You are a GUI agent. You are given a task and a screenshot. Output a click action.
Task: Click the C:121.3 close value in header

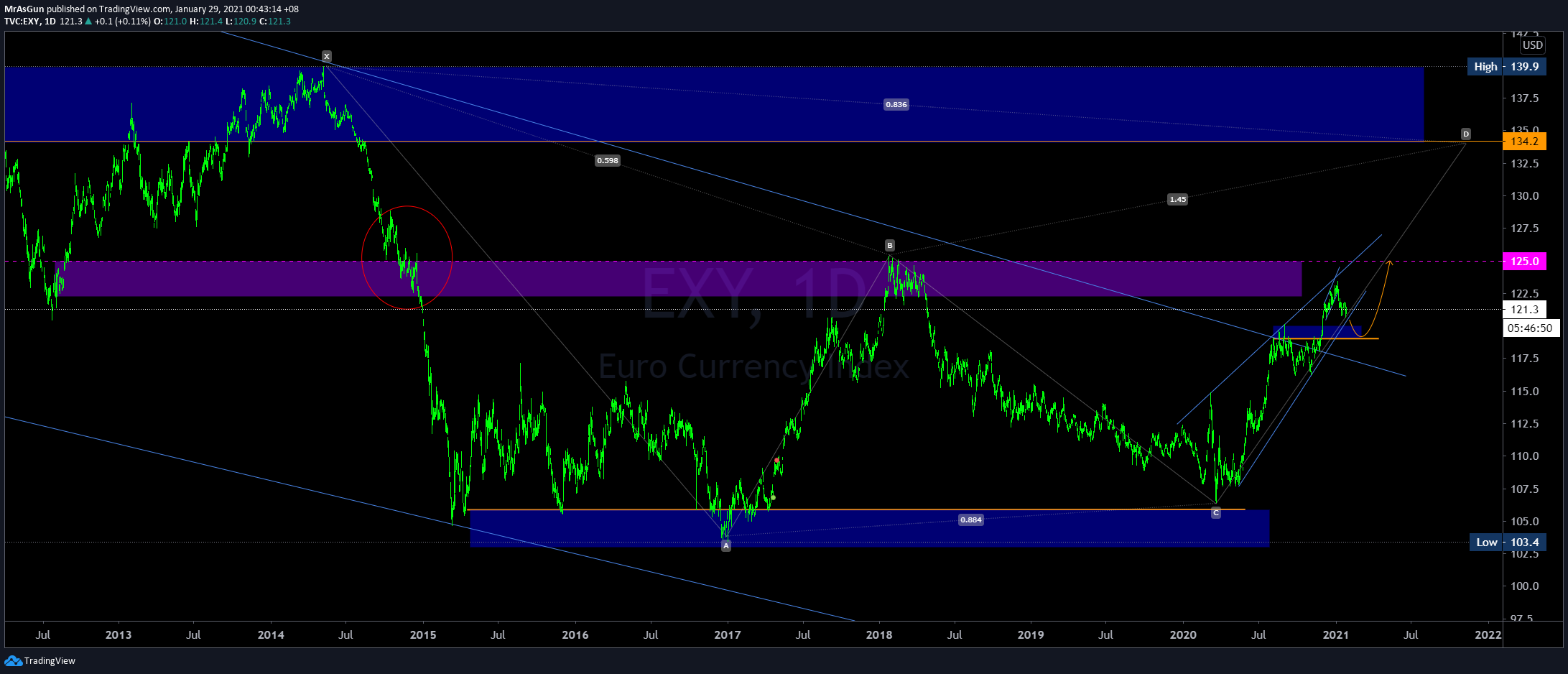coord(275,22)
